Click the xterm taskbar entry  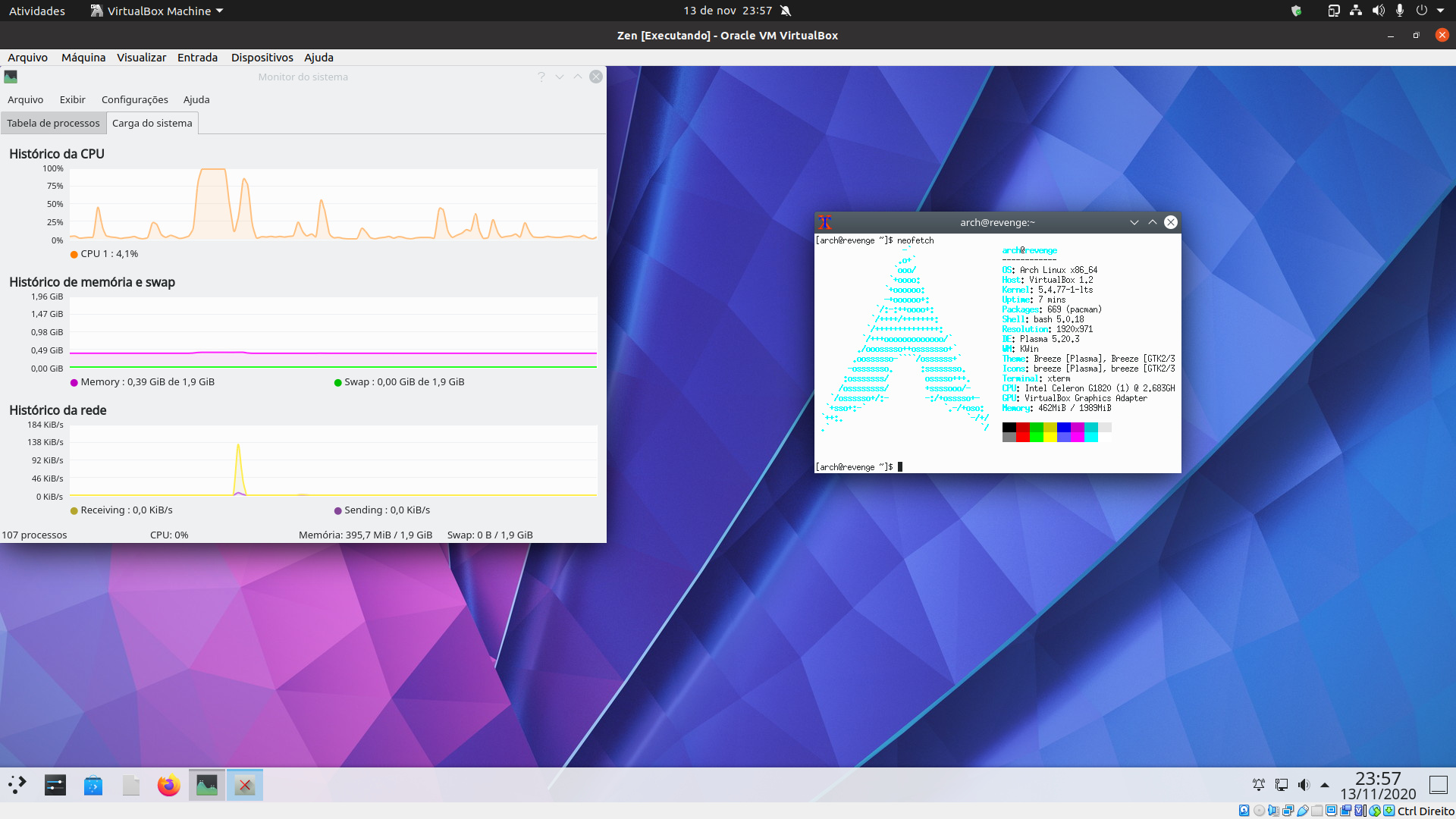[x=244, y=785]
